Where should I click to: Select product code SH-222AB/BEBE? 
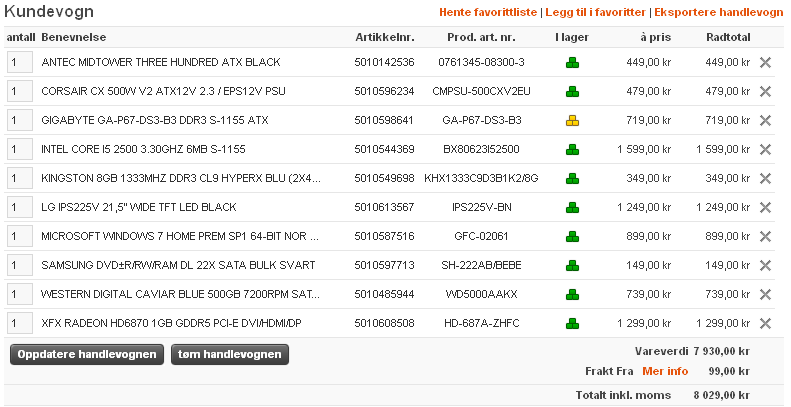(481, 265)
